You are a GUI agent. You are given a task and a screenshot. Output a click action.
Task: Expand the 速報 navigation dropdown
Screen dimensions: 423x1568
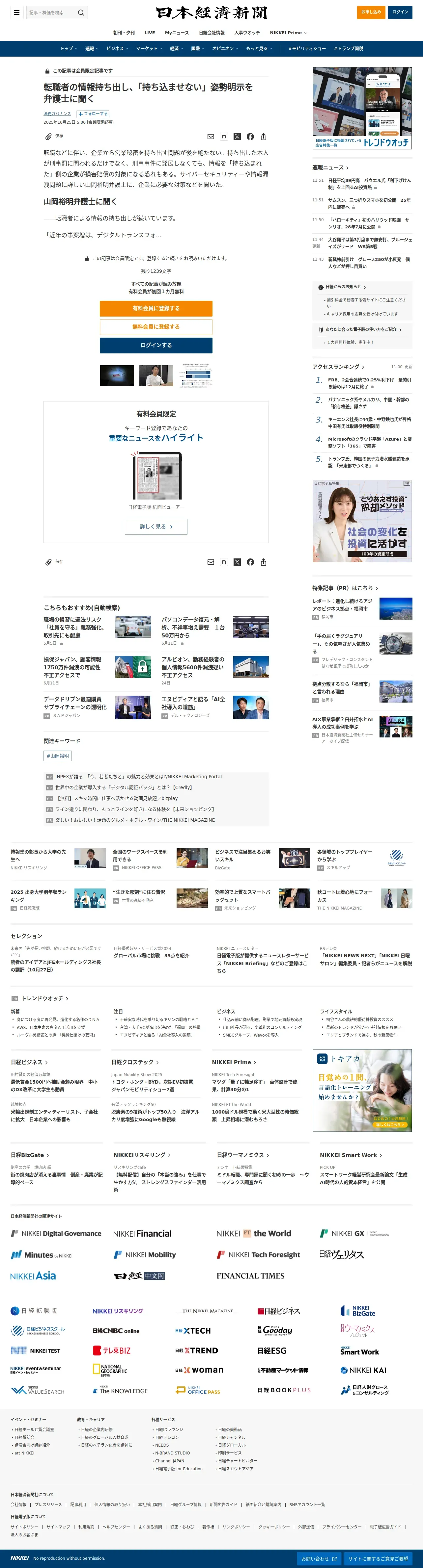(x=92, y=49)
